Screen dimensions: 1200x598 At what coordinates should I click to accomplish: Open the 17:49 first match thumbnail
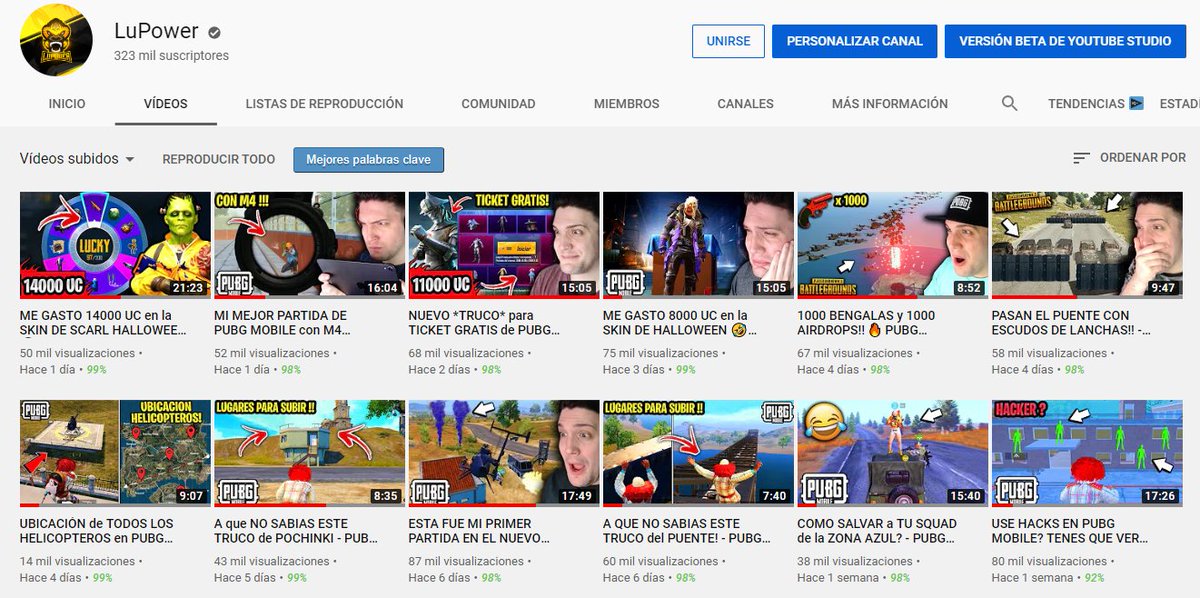click(504, 453)
